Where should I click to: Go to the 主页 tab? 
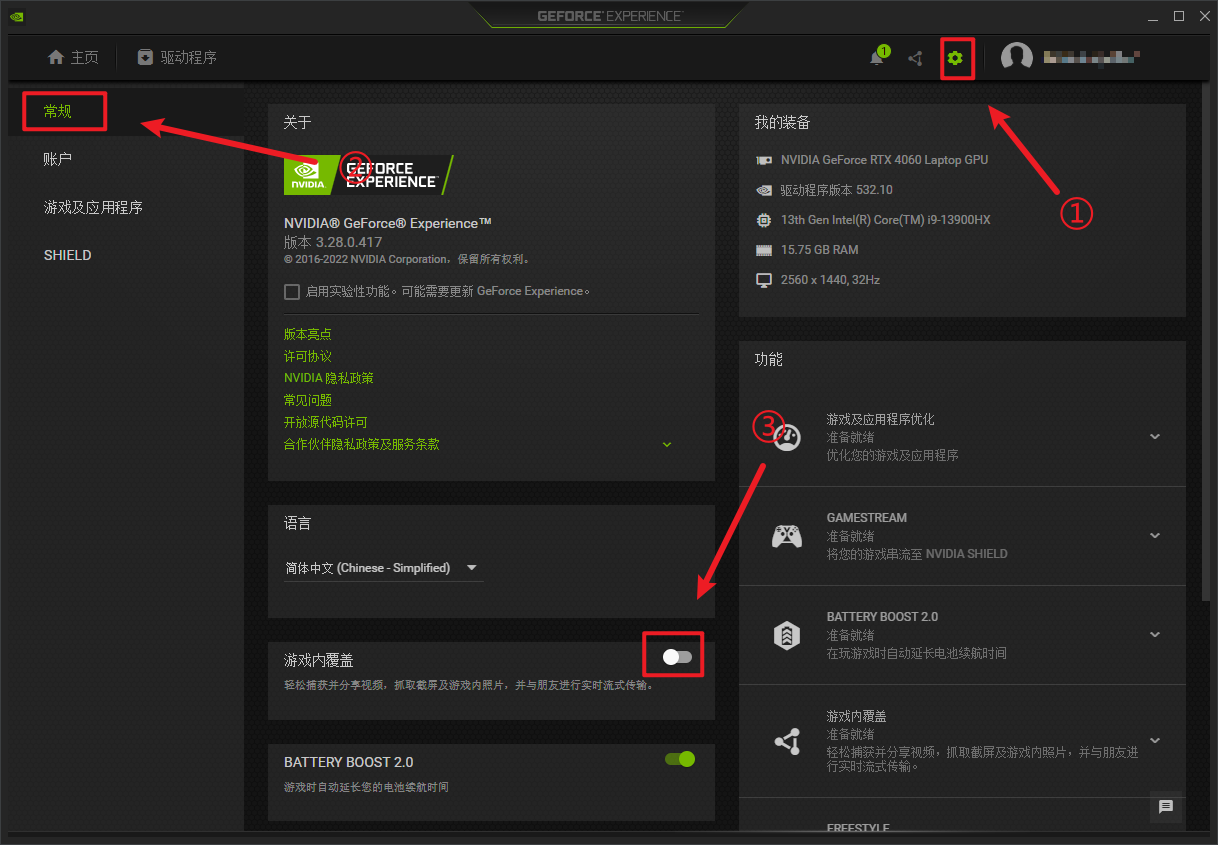73,57
